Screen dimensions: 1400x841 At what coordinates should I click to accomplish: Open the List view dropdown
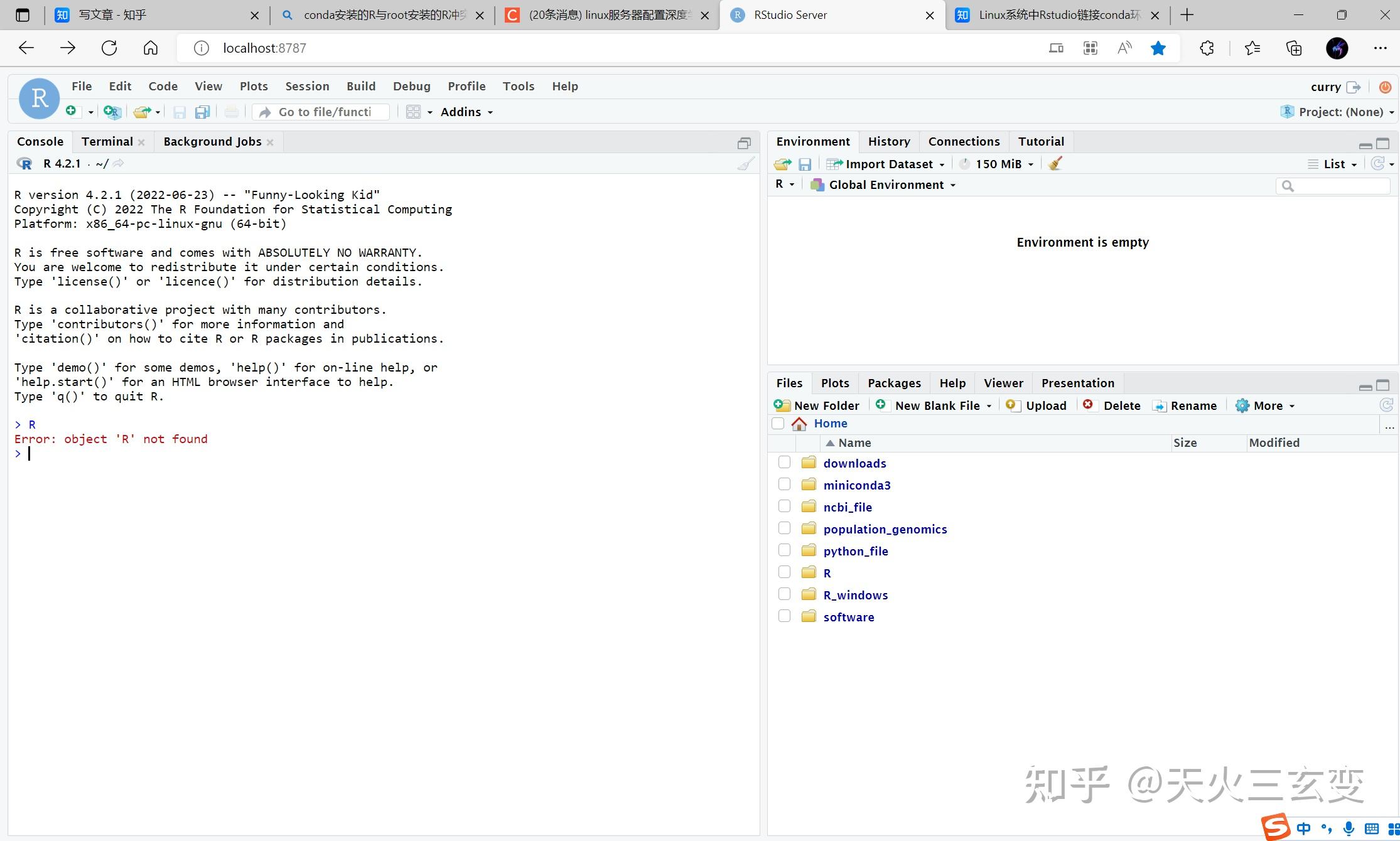coord(1333,164)
